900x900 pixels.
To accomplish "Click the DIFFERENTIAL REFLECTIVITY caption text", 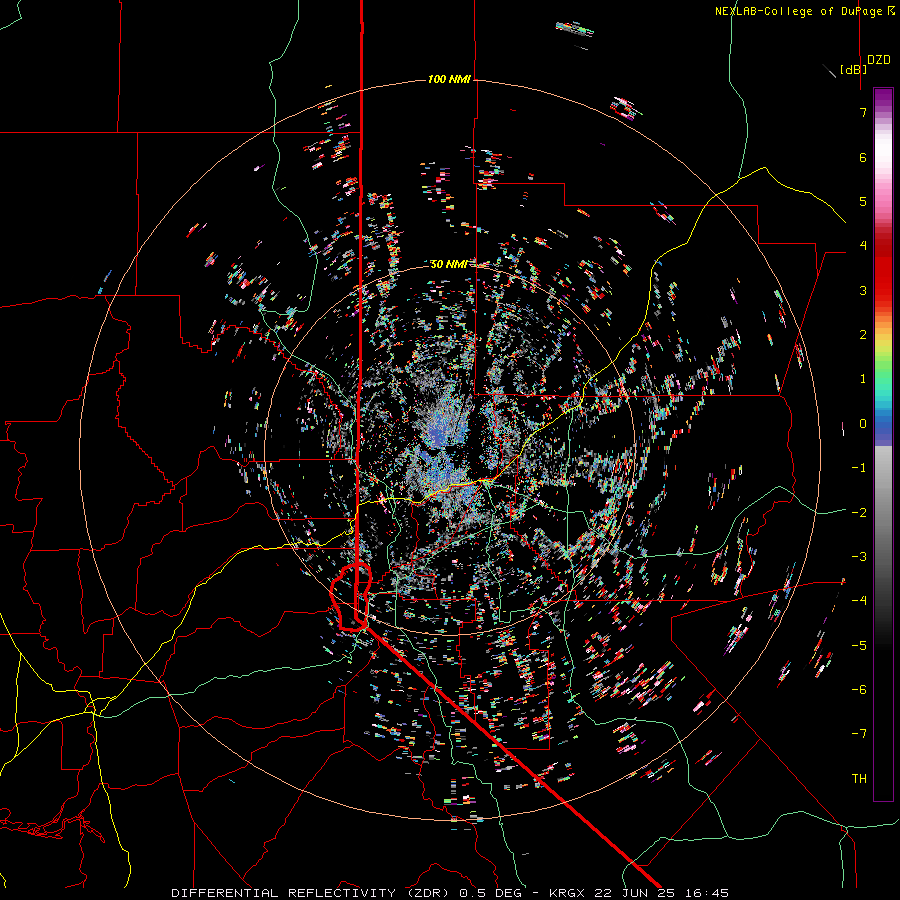I will pos(284,893).
